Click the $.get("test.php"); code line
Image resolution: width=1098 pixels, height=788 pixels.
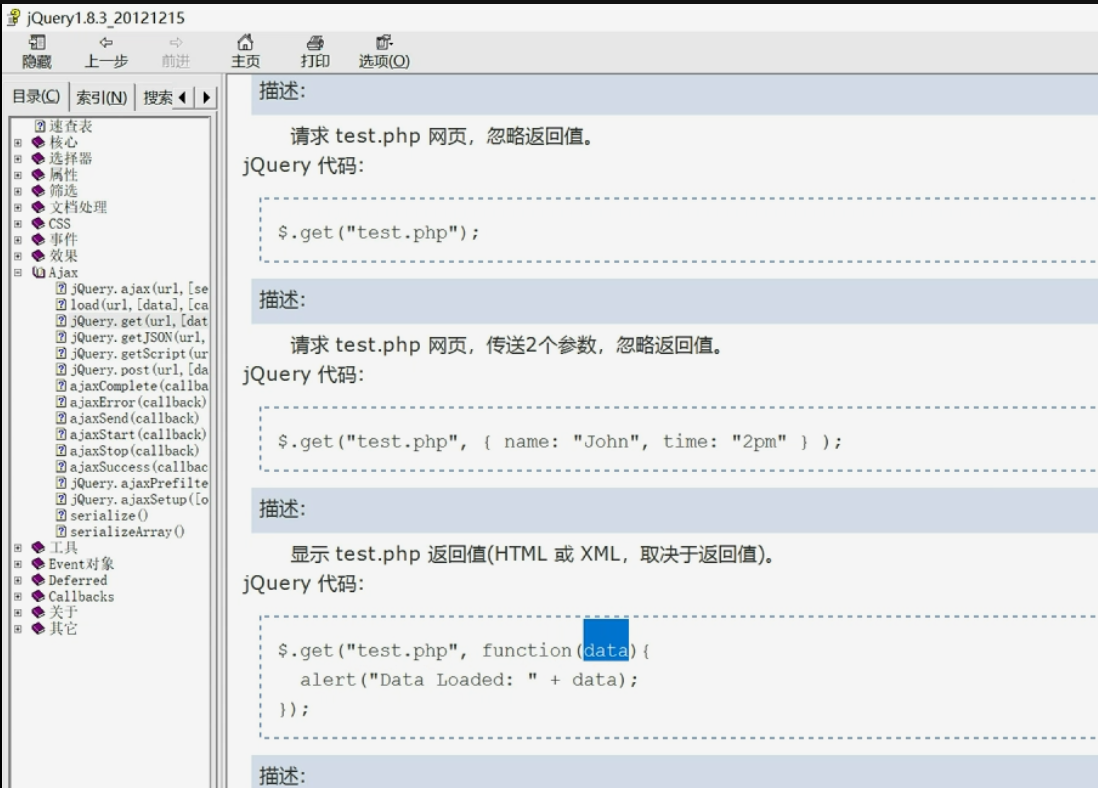[x=379, y=232]
